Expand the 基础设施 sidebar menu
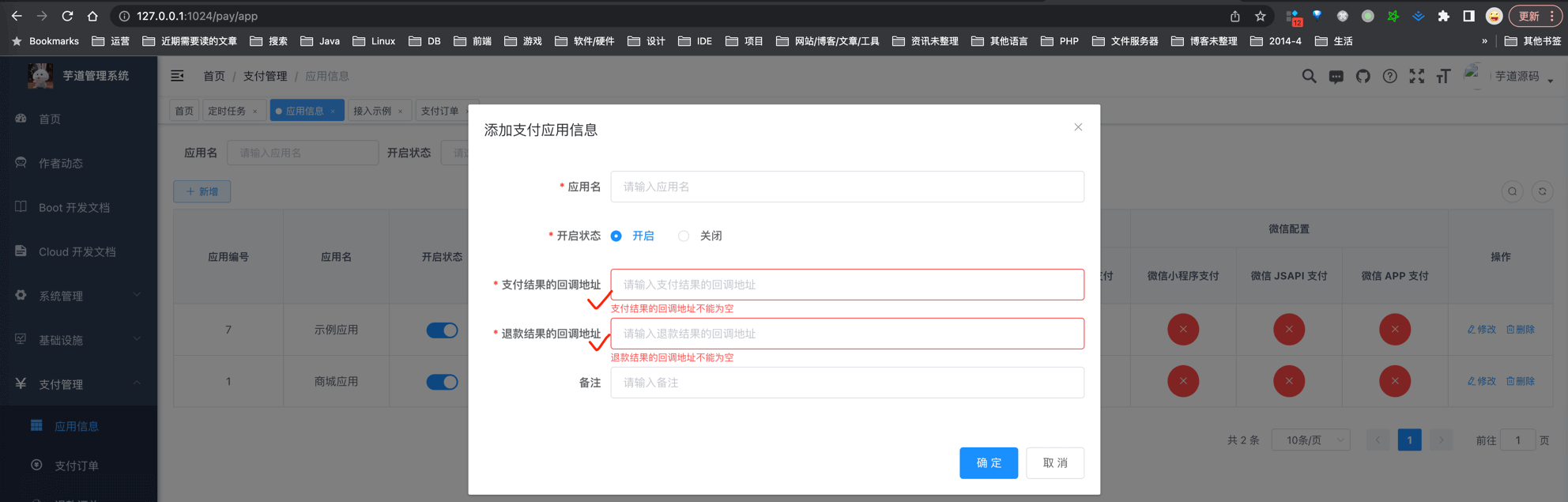 click(77, 340)
